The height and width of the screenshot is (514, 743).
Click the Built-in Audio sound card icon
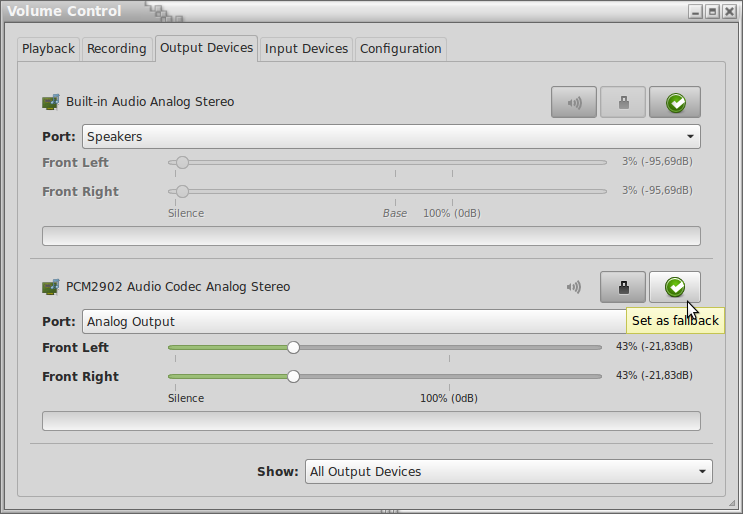tap(51, 102)
